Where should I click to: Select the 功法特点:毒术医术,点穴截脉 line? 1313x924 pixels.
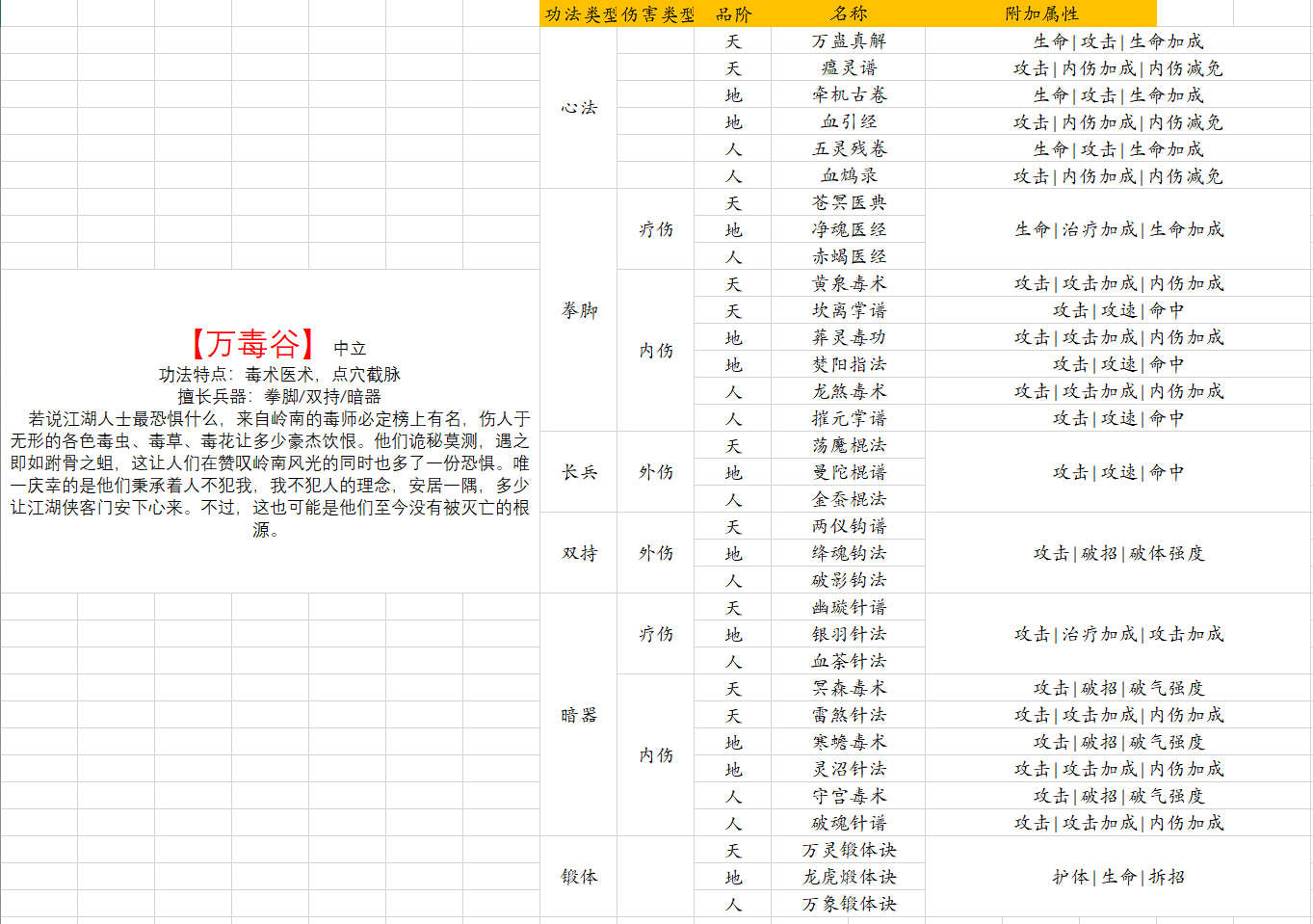[x=279, y=374]
